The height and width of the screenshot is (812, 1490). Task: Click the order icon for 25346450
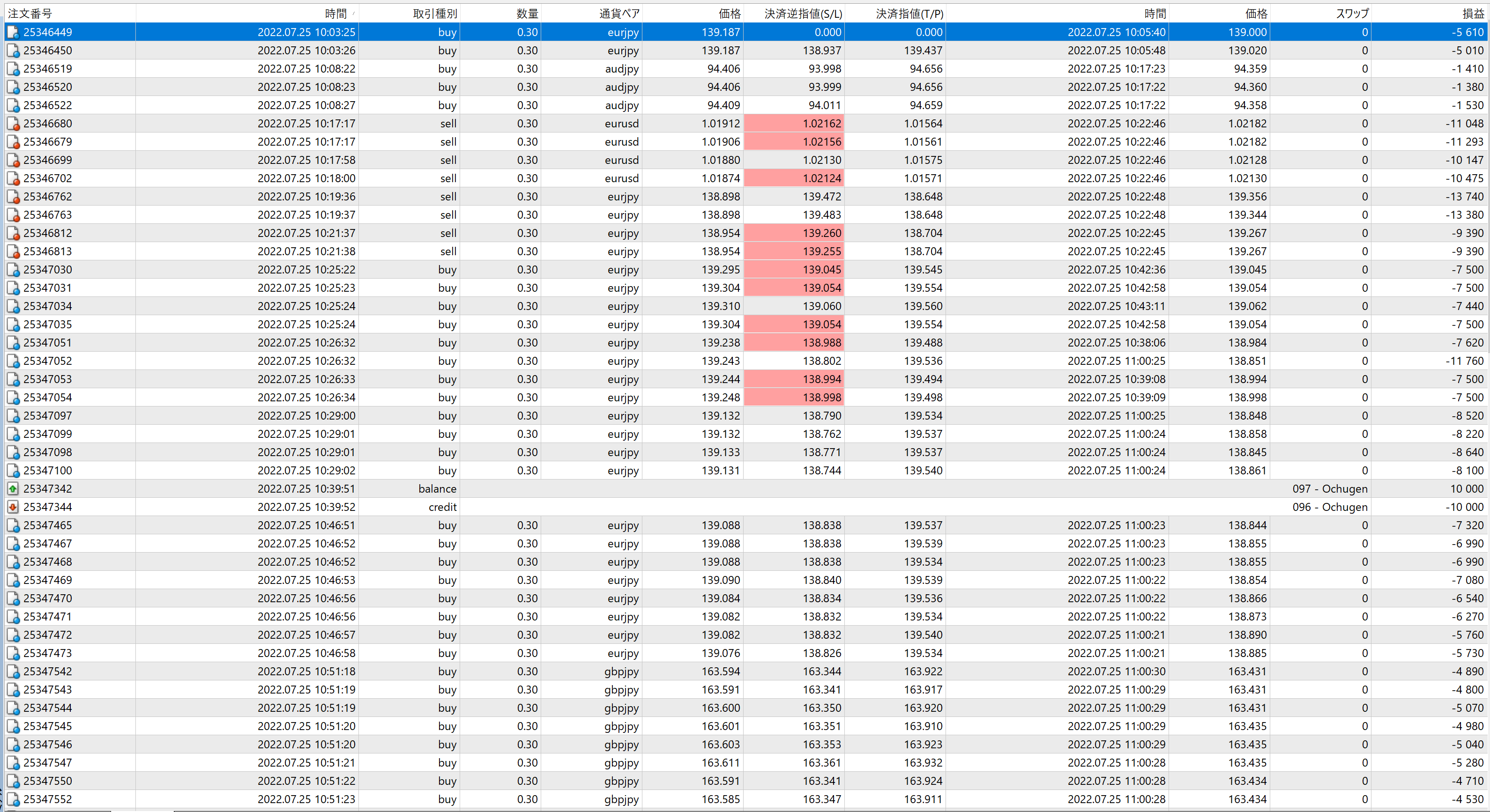pyautogui.click(x=13, y=50)
